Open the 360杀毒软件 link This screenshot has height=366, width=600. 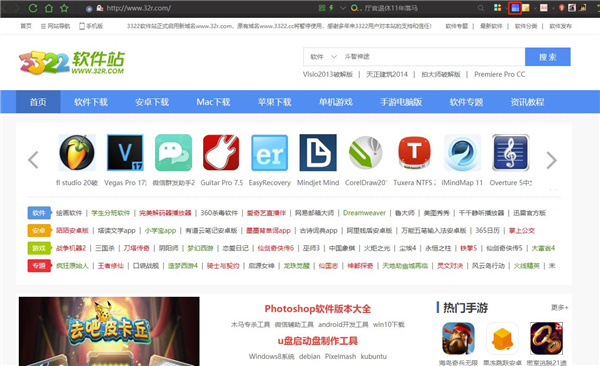click(219, 213)
